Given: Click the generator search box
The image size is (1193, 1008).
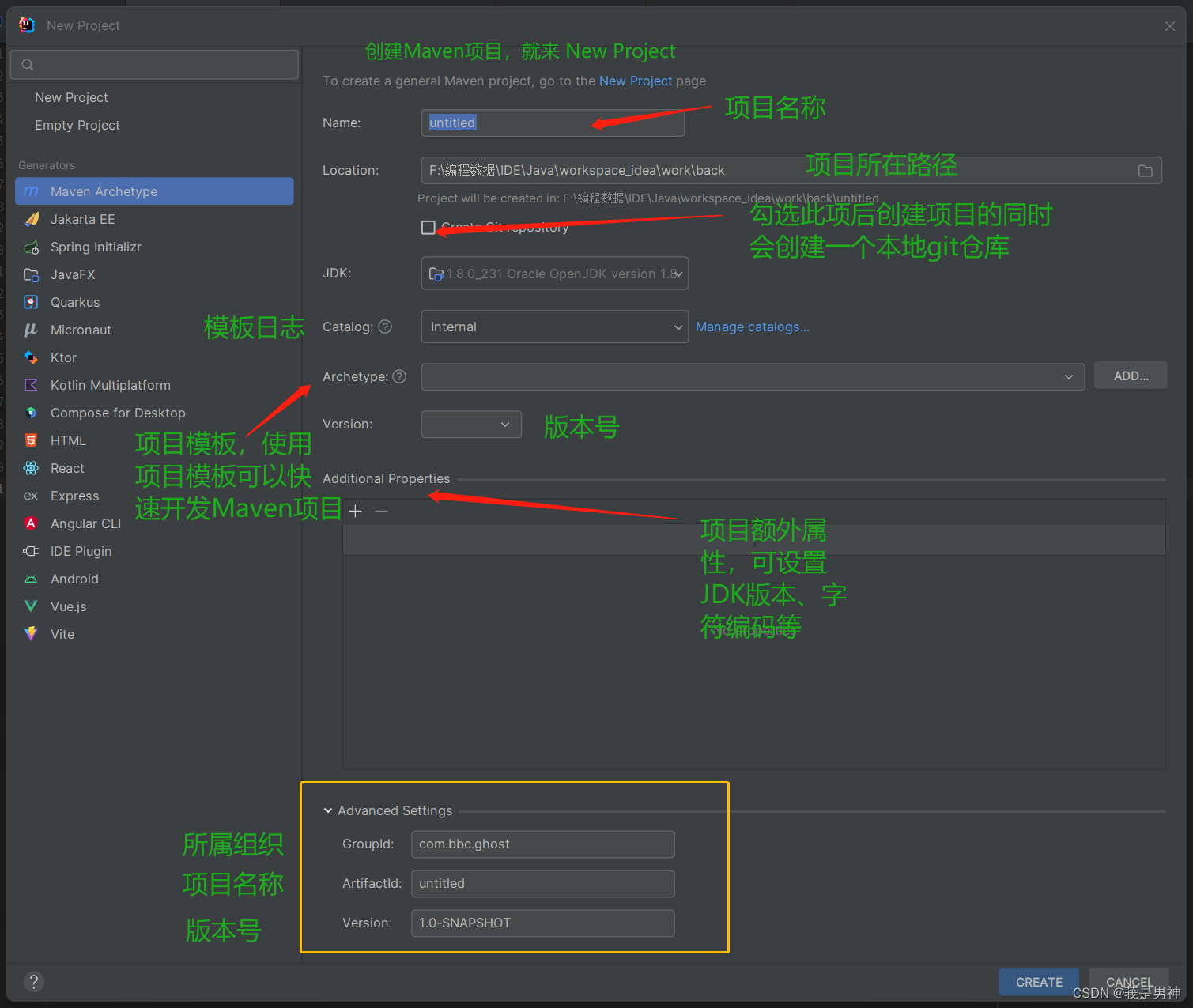Looking at the screenshot, I should pos(155,65).
